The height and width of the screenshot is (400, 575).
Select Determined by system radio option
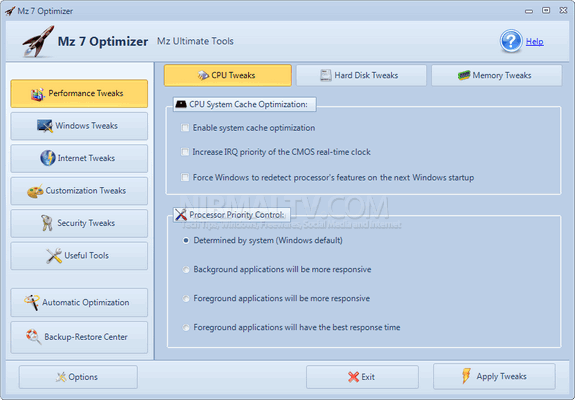point(186,241)
